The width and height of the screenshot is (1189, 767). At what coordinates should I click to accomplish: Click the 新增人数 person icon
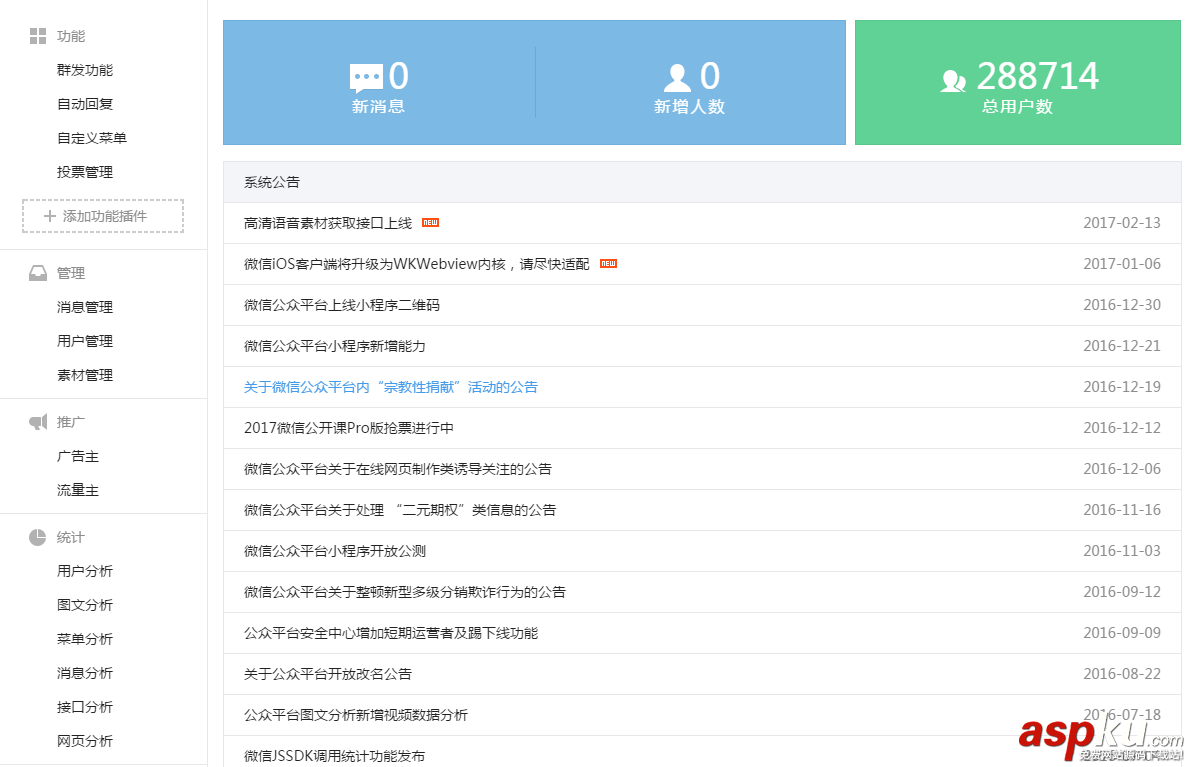pyautogui.click(x=677, y=77)
